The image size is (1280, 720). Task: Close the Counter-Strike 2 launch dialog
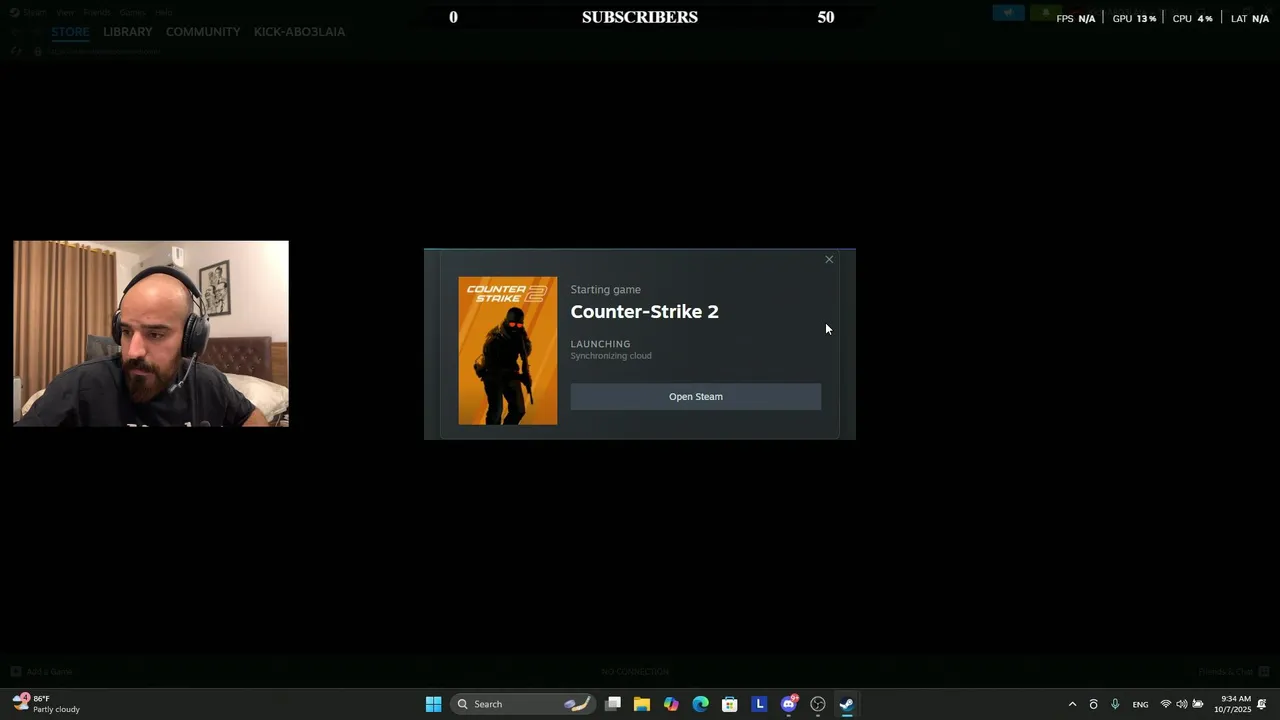coord(829,260)
